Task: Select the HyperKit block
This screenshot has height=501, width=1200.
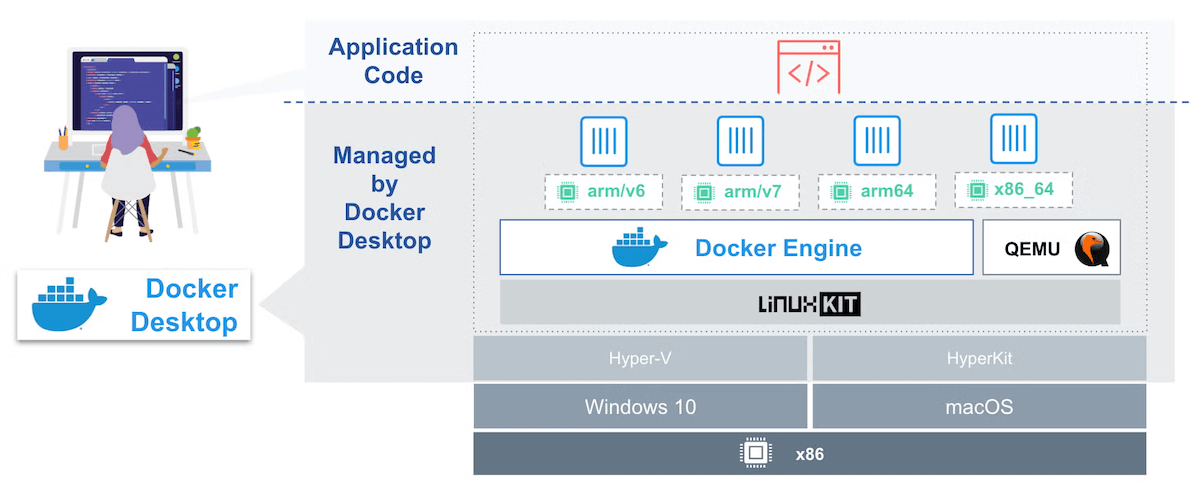Action: point(978,358)
